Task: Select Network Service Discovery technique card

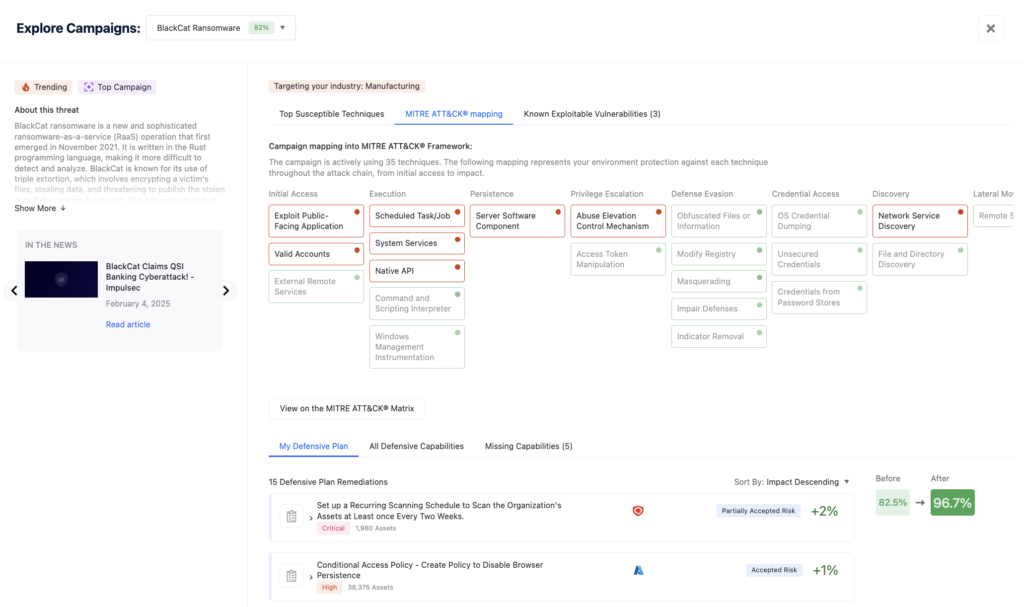Action: click(x=920, y=221)
